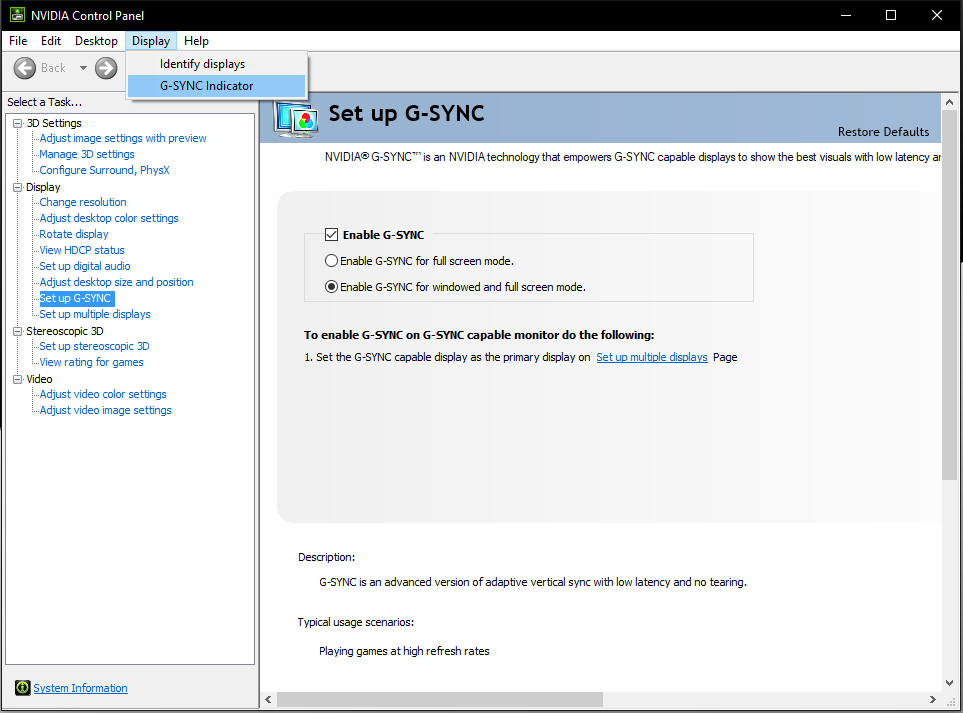Select Set up G-SYNC in task tree

75,298
